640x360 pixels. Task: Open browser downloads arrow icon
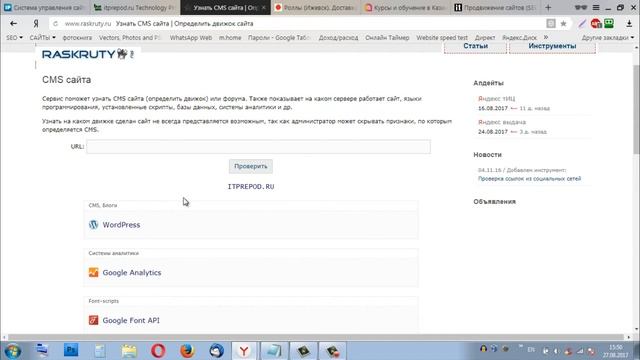click(x=629, y=24)
